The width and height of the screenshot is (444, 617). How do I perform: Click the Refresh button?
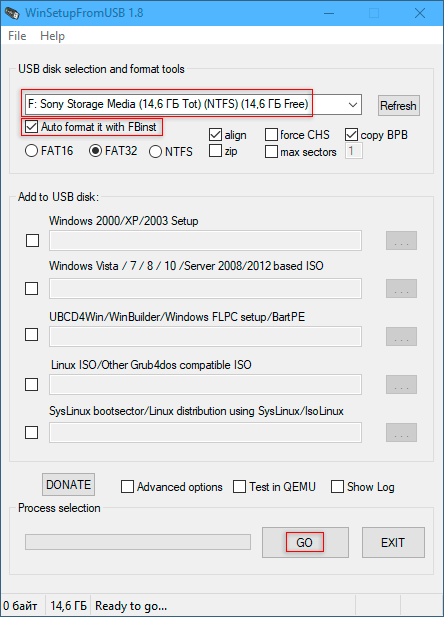[399, 105]
